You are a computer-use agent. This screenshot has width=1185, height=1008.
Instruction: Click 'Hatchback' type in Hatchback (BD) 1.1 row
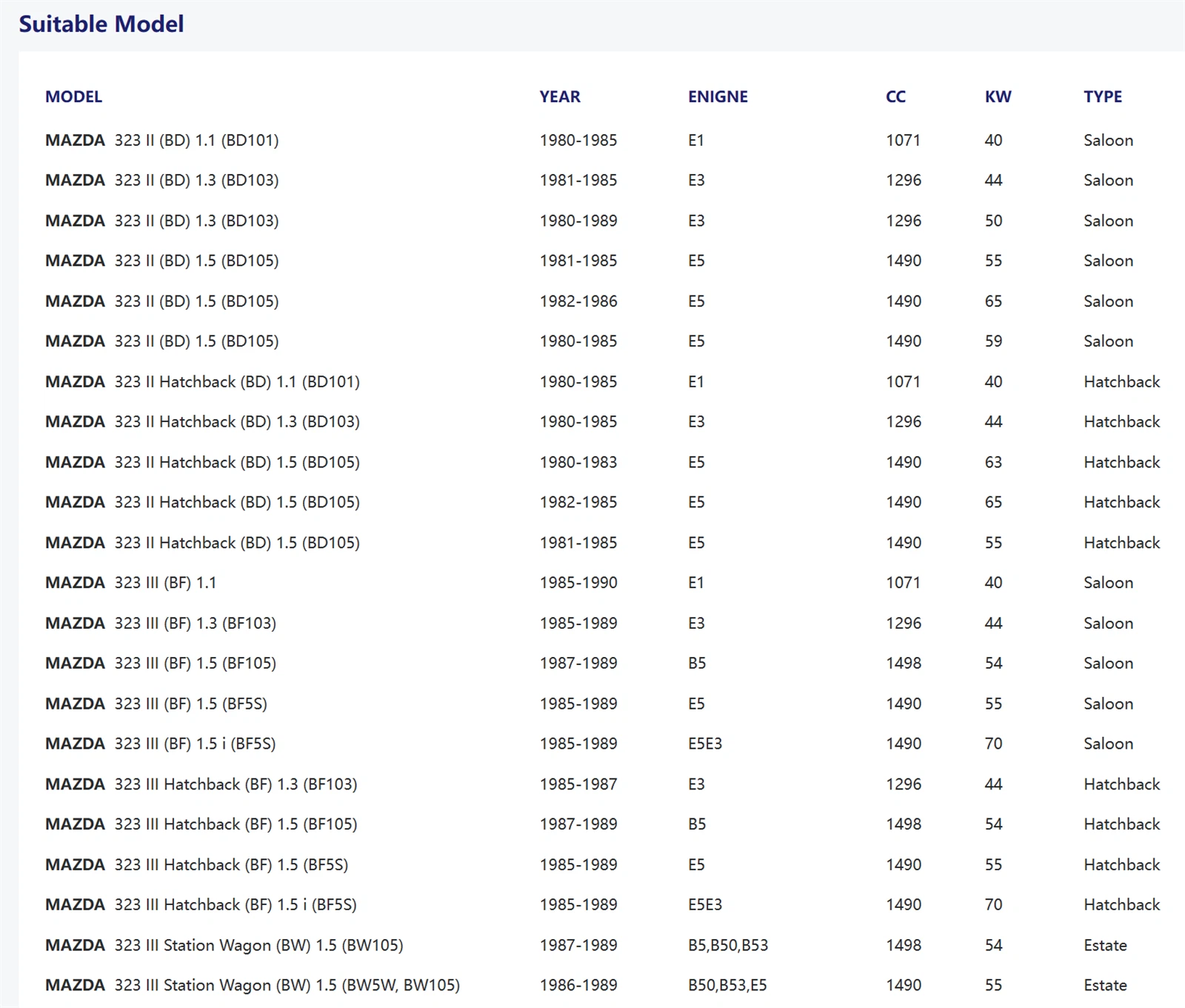1122,381
